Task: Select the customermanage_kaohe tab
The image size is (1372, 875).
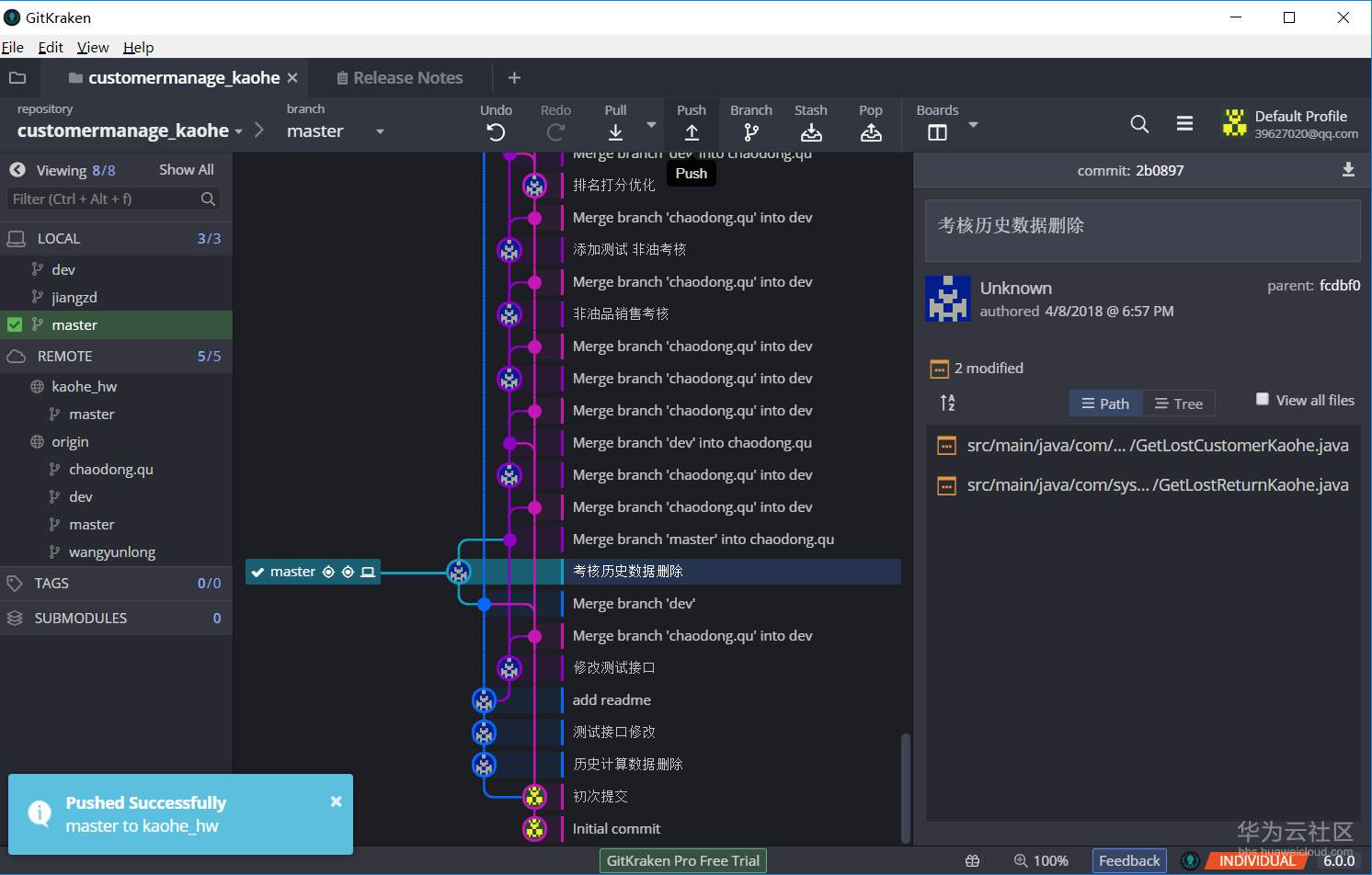Action: (x=174, y=78)
